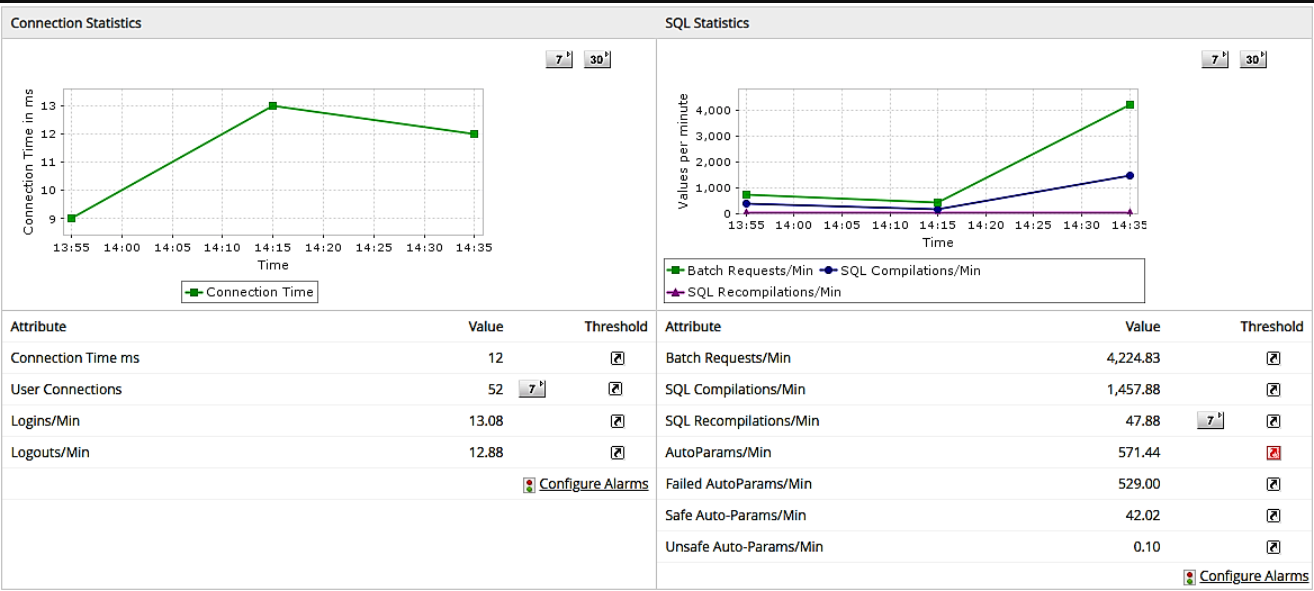Edit threshold for Logouts/Min
The height and width of the screenshot is (591, 1314).
click(x=617, y=453)
